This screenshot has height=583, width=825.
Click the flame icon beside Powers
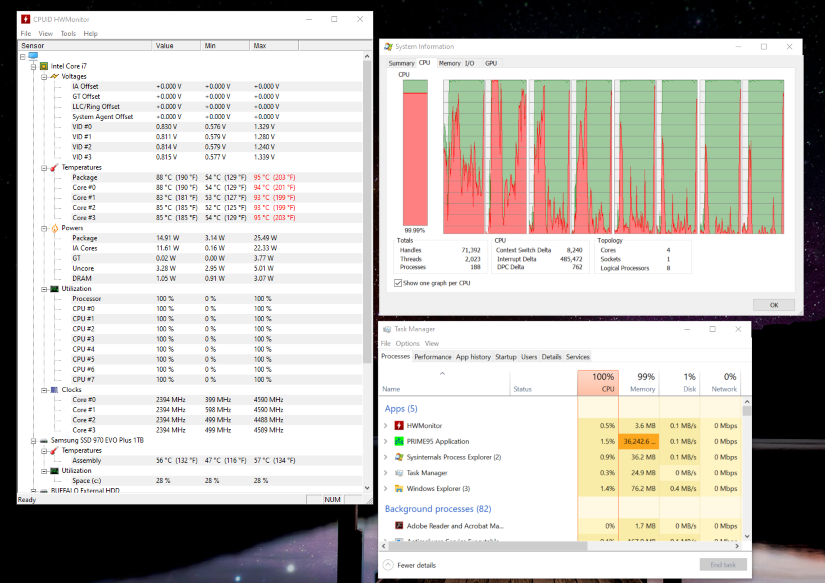click(x=55, y=228)
